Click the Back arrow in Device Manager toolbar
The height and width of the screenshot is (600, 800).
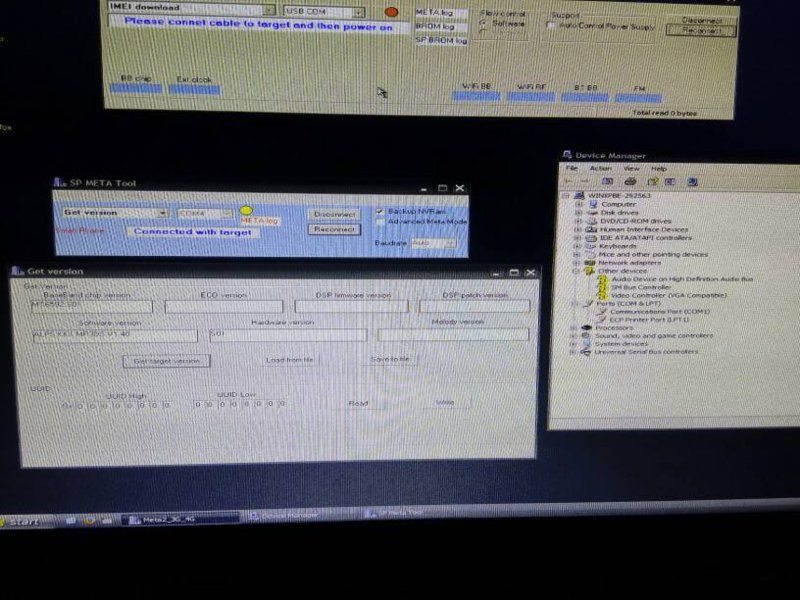point(569,181)
